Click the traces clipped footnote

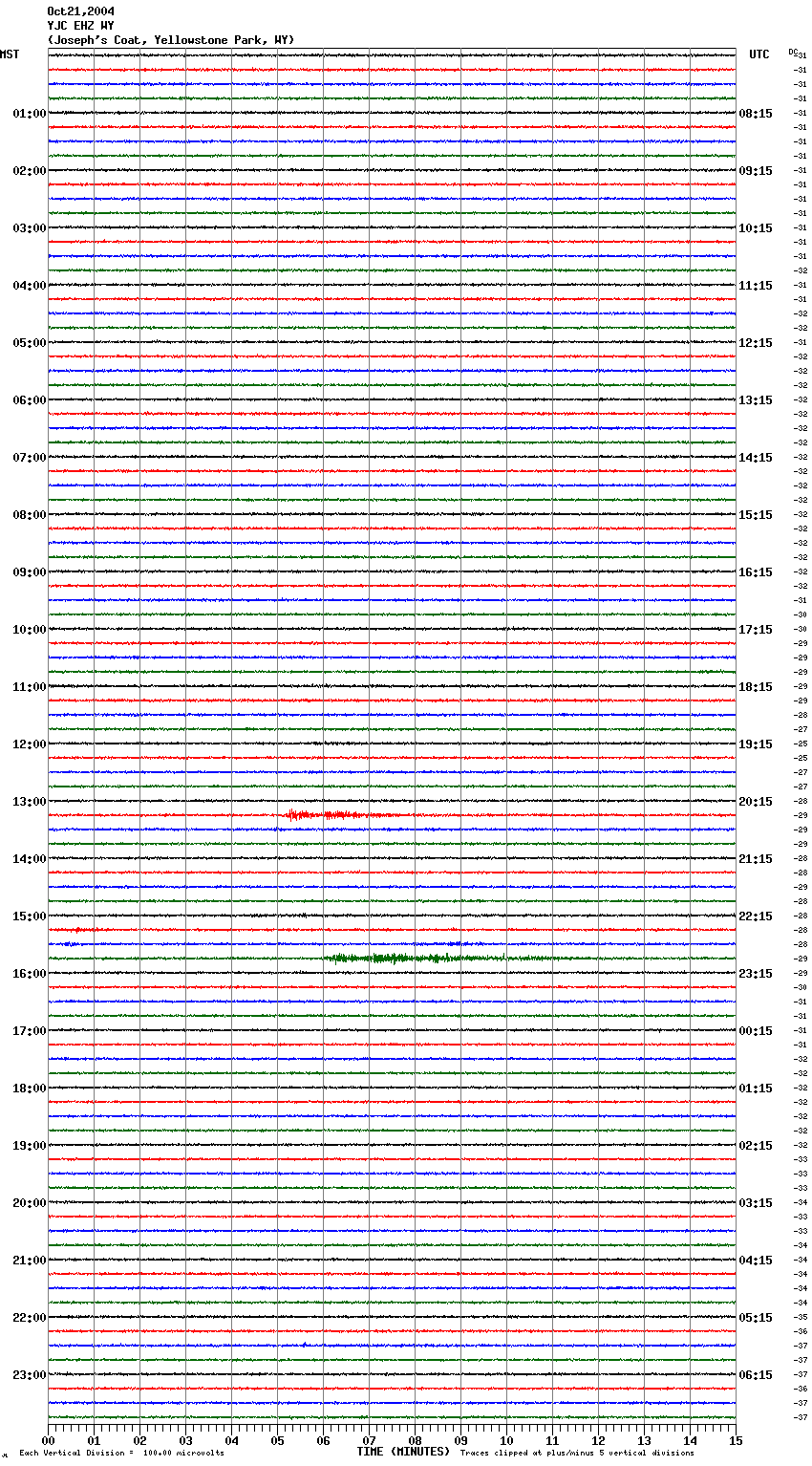[x=577, y=1454]
